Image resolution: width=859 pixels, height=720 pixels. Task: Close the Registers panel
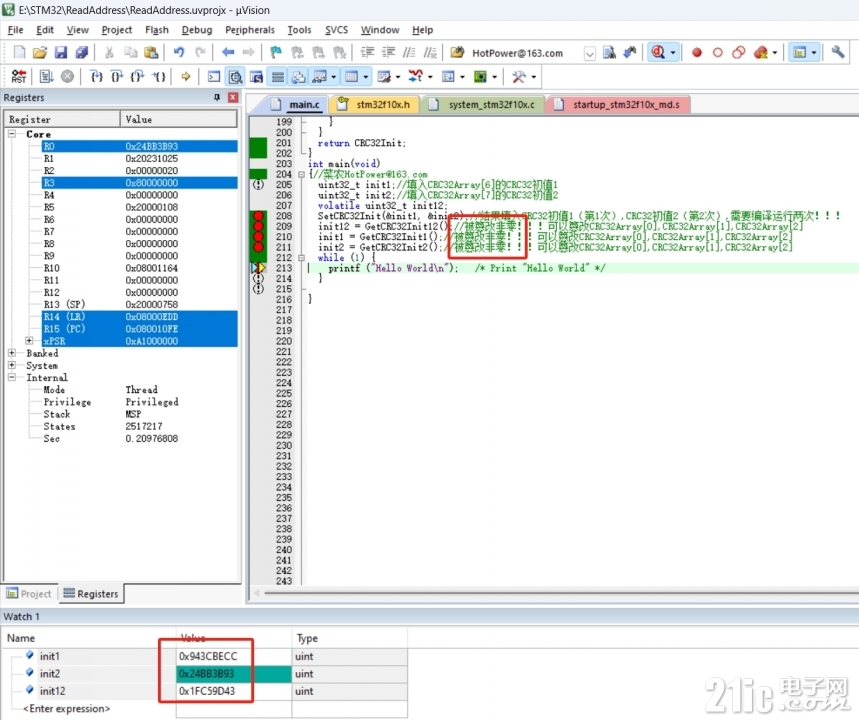point(233,97)
